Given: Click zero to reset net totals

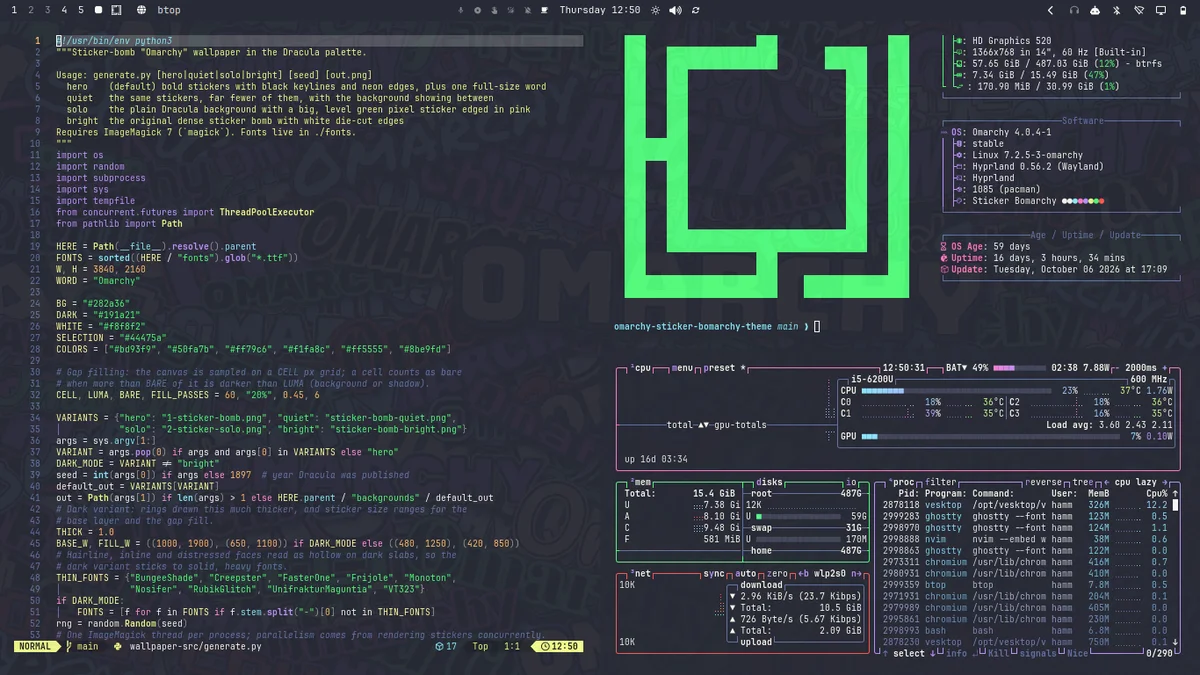Looking at the screenshot, I should [x=779, y=574].
